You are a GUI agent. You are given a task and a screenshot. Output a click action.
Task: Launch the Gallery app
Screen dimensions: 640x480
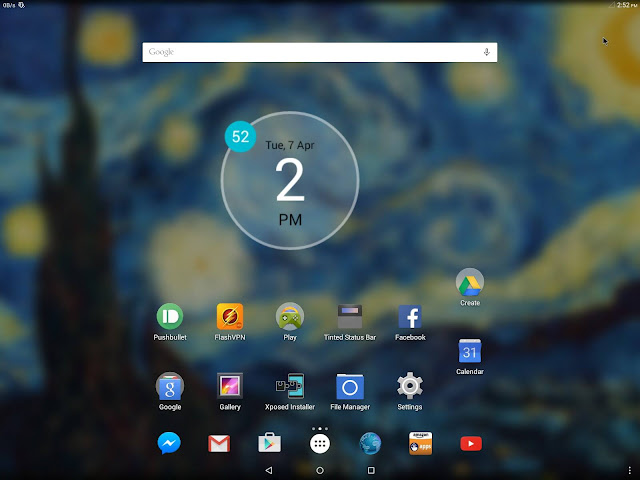point(230,386)
